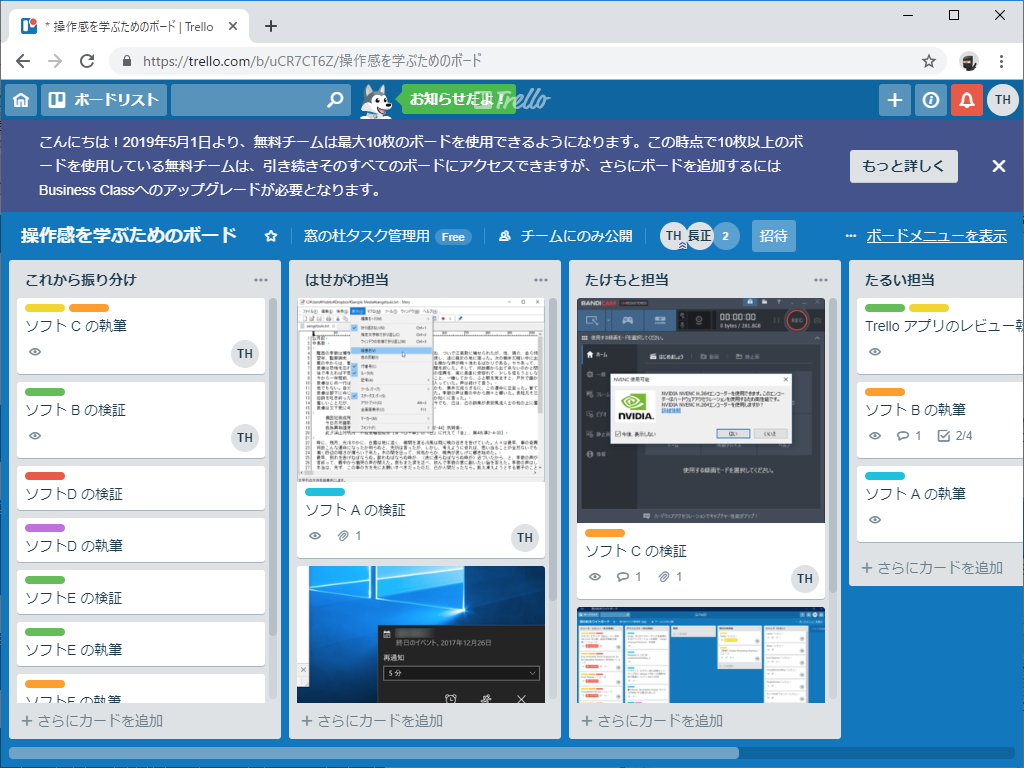Open the notifications bell

click(967, 99)
